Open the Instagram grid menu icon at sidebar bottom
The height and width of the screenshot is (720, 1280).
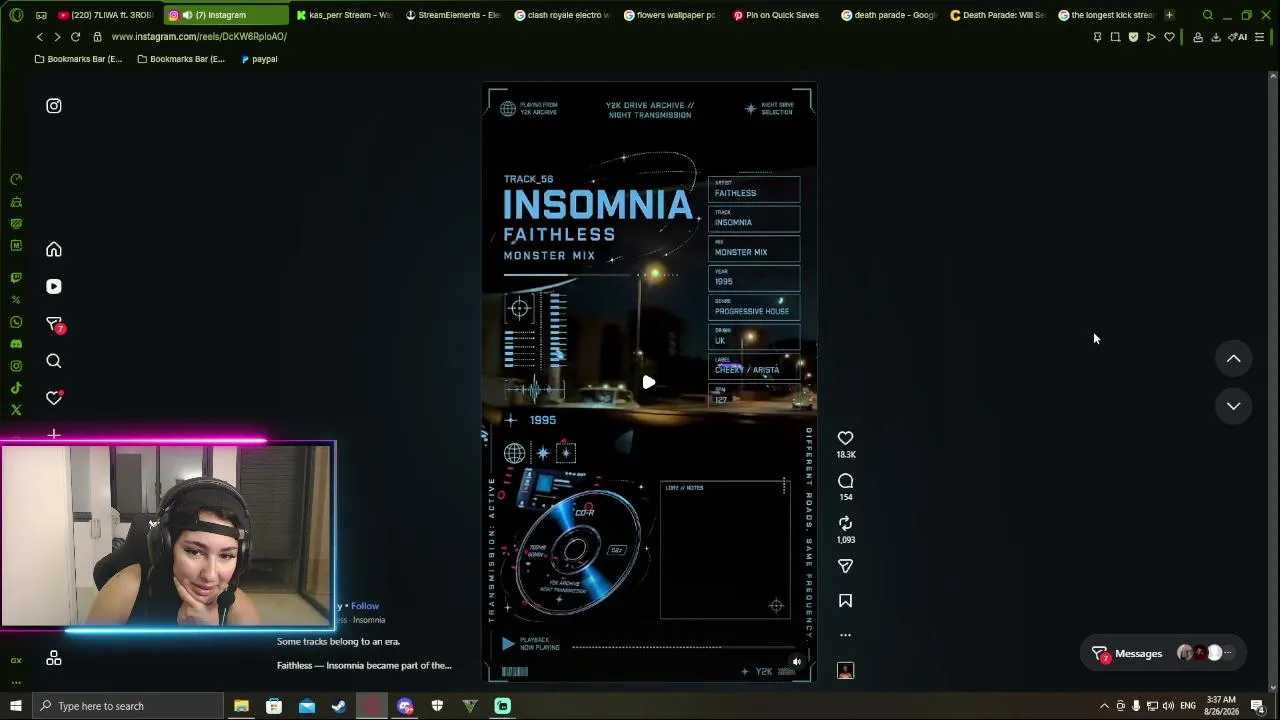point(54,658)
